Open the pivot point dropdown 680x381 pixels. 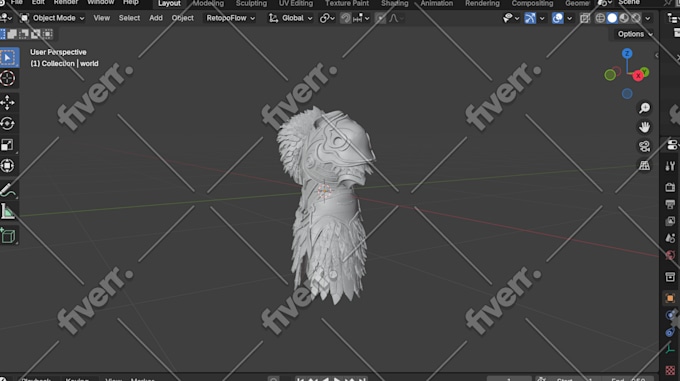pyautogui.click(x=327, y=18)
